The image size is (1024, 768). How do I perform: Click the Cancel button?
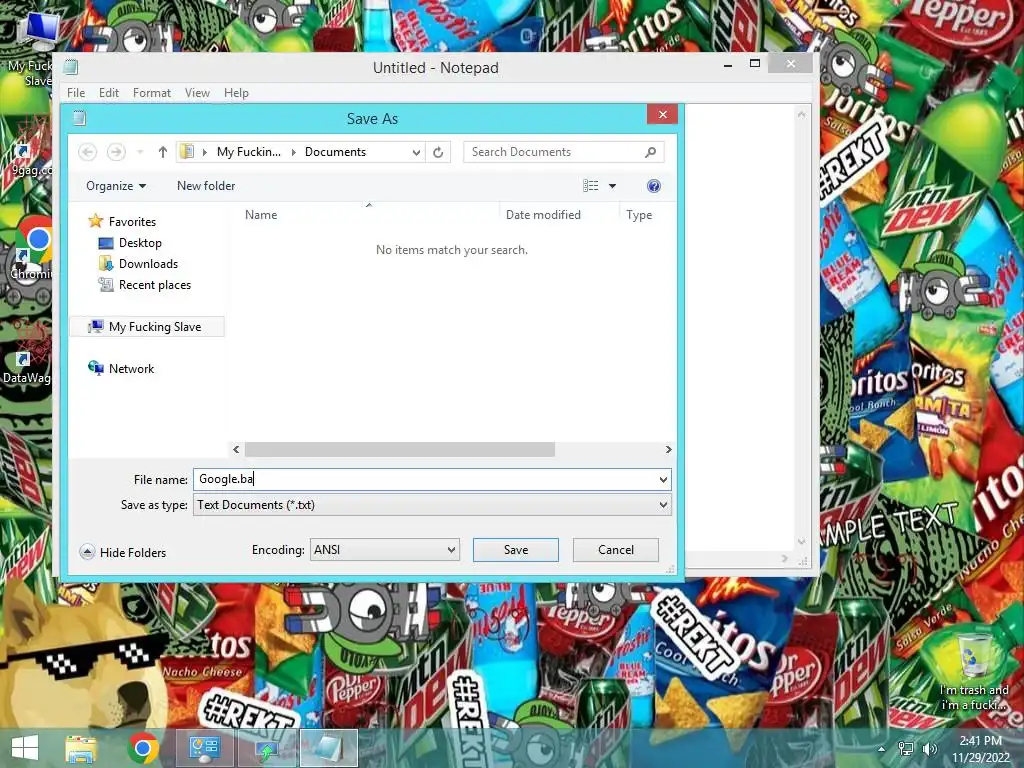click(x=616, y=550)
